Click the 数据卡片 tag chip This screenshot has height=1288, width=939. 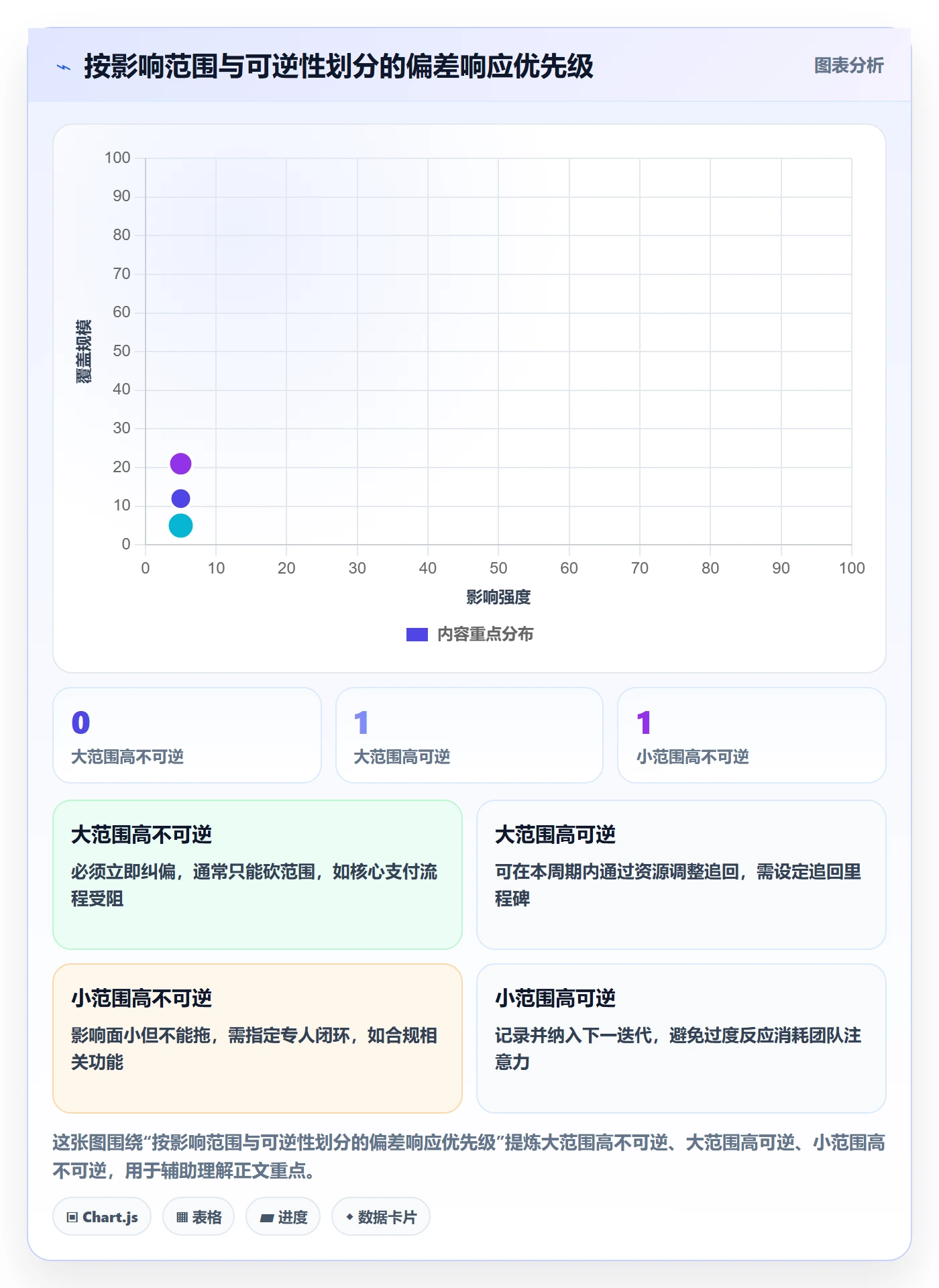coord(381,1217)
